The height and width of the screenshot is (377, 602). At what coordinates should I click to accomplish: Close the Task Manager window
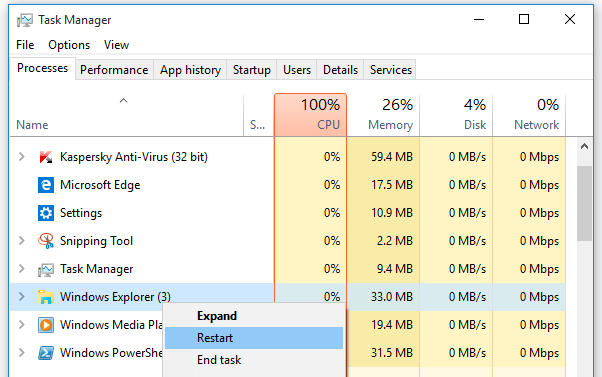[x=570, y=19]
